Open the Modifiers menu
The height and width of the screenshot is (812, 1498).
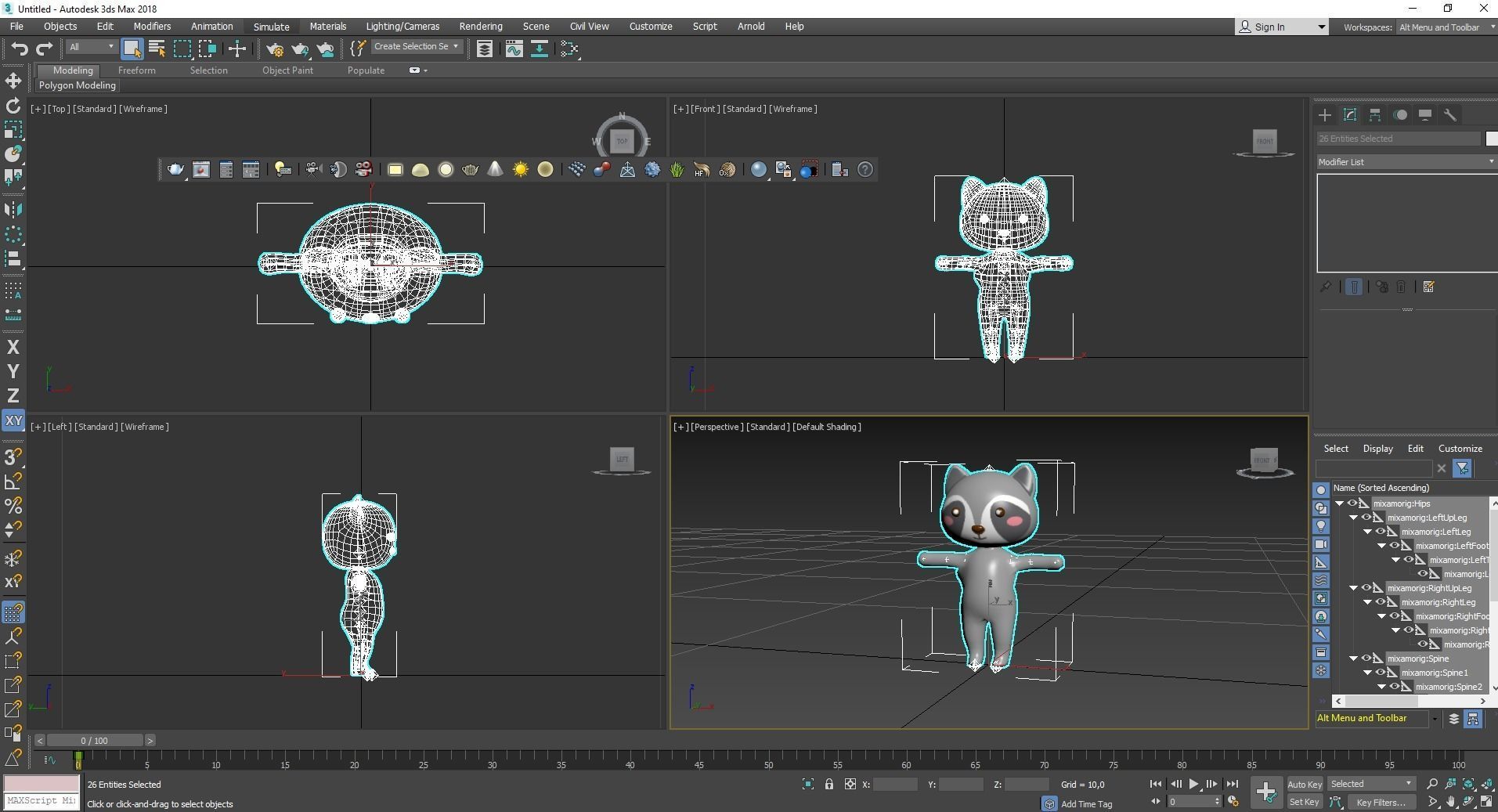point(152,27)
